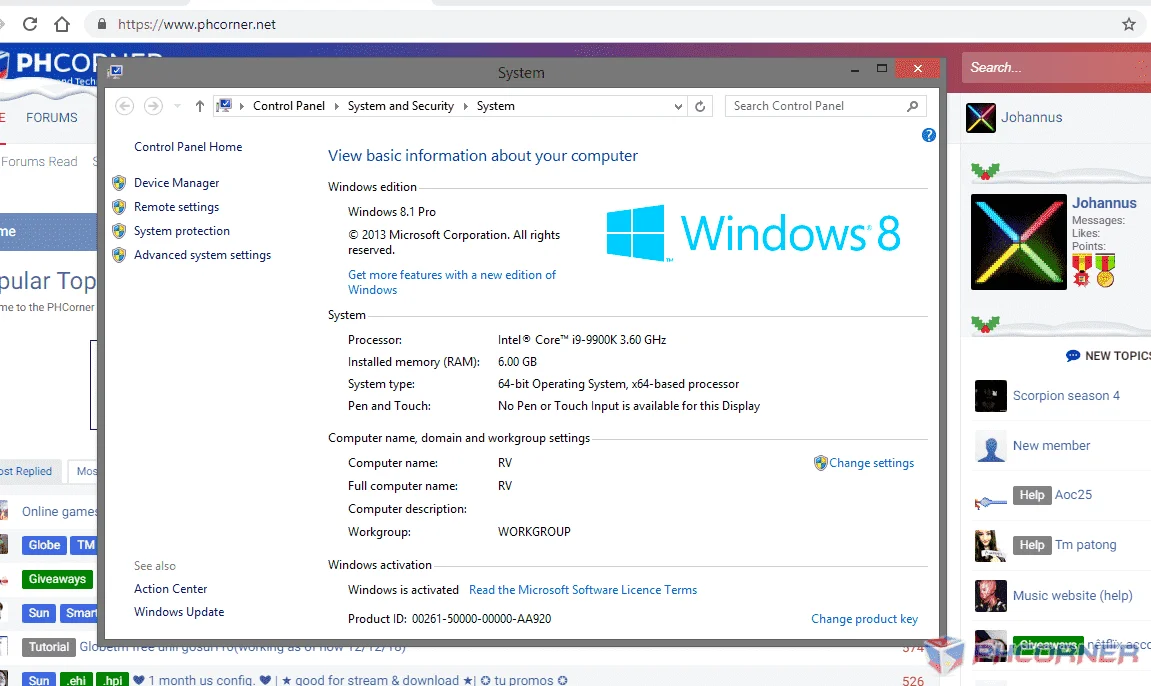Select Control Panel breadcrumb

pos(288,106)
